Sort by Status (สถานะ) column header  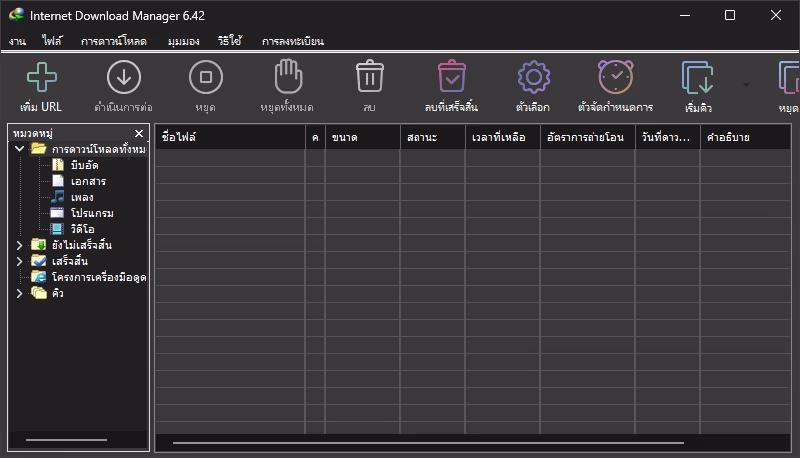pos(432,137)
